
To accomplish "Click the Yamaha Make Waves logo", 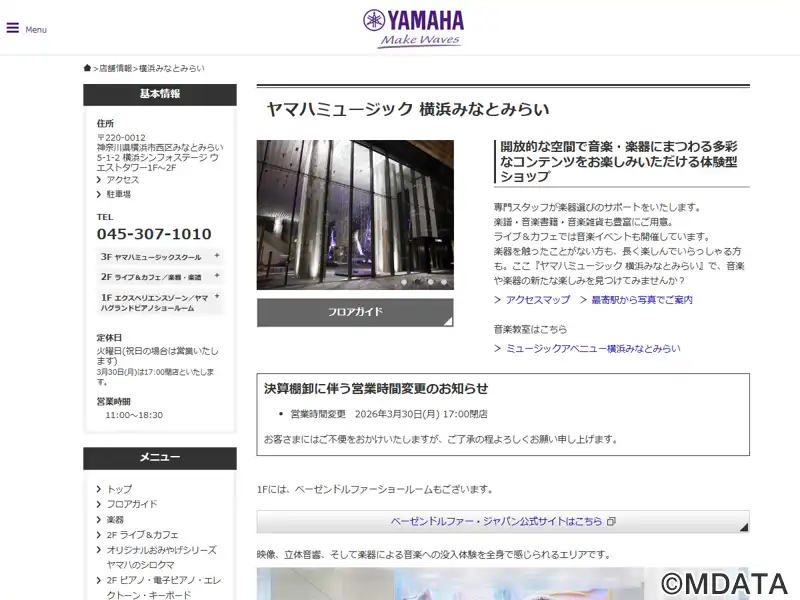I will pos(413,29).
